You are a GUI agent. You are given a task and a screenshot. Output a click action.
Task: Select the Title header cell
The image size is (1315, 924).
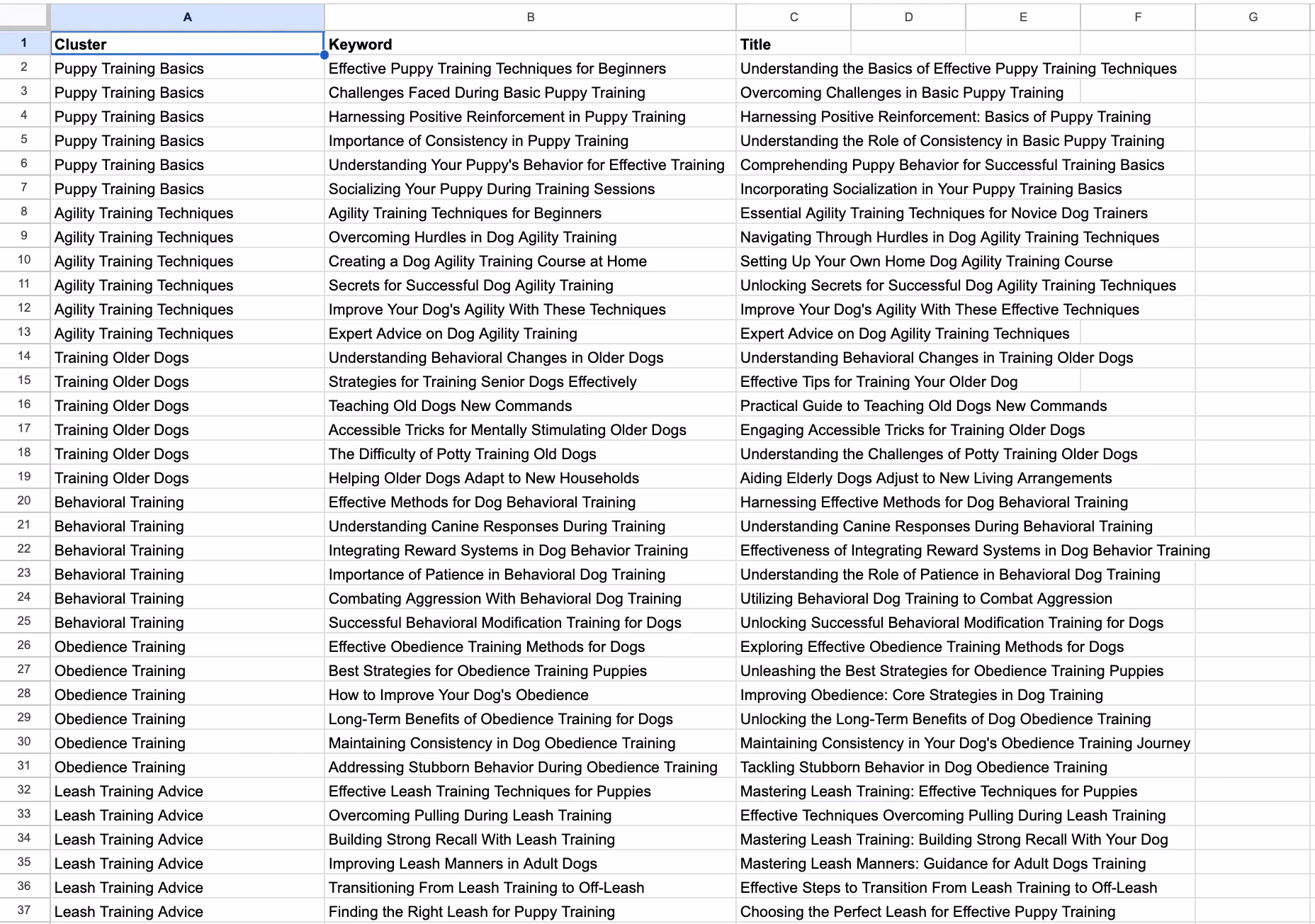coord(794,44)
